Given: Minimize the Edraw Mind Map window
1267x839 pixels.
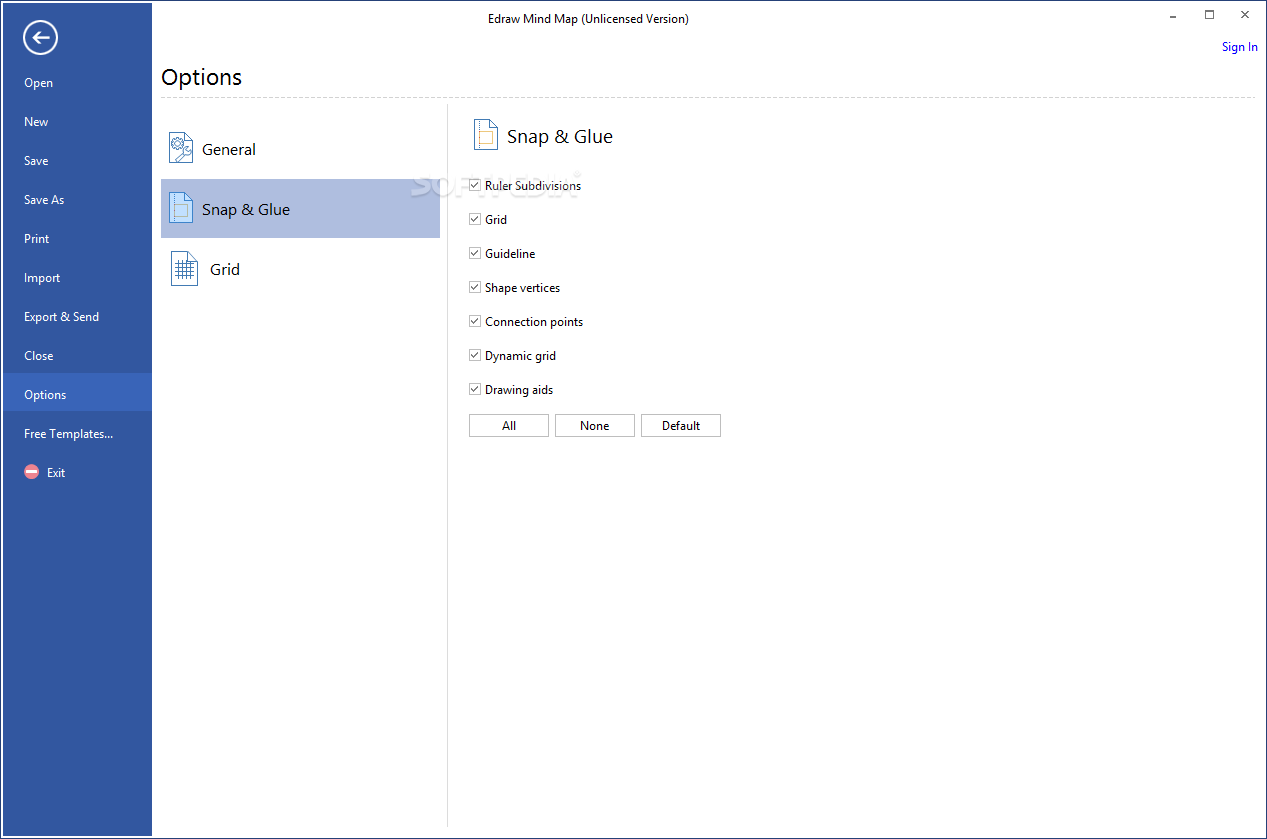Looking at the screenshot, I should 1174,14.
